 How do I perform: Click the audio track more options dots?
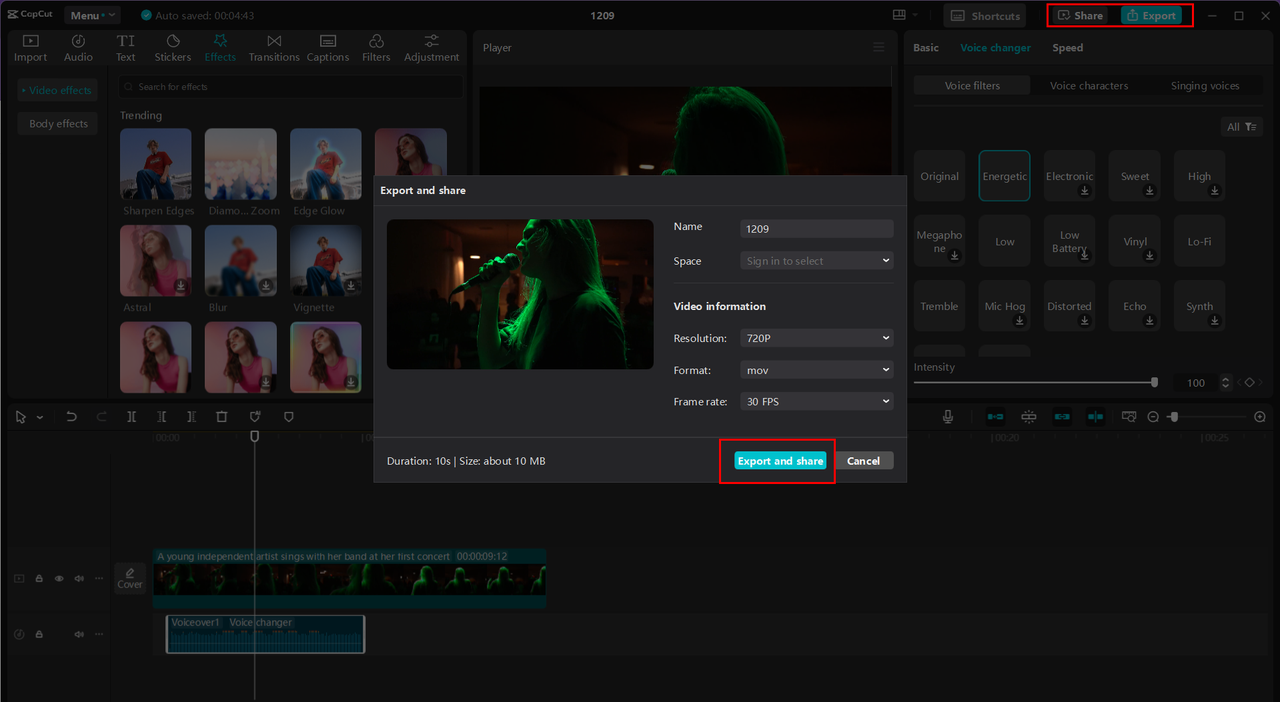(99, 634)
